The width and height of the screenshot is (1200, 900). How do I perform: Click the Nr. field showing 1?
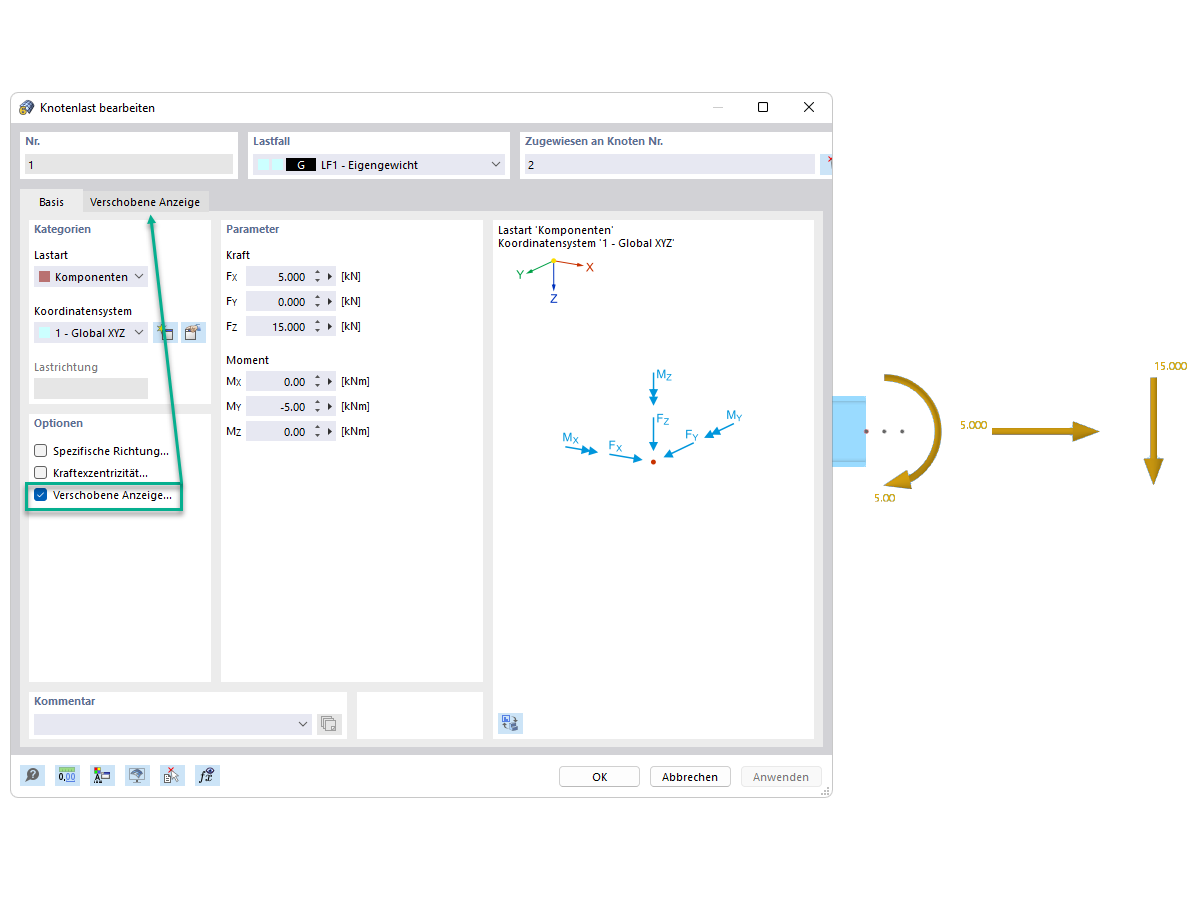128,165
